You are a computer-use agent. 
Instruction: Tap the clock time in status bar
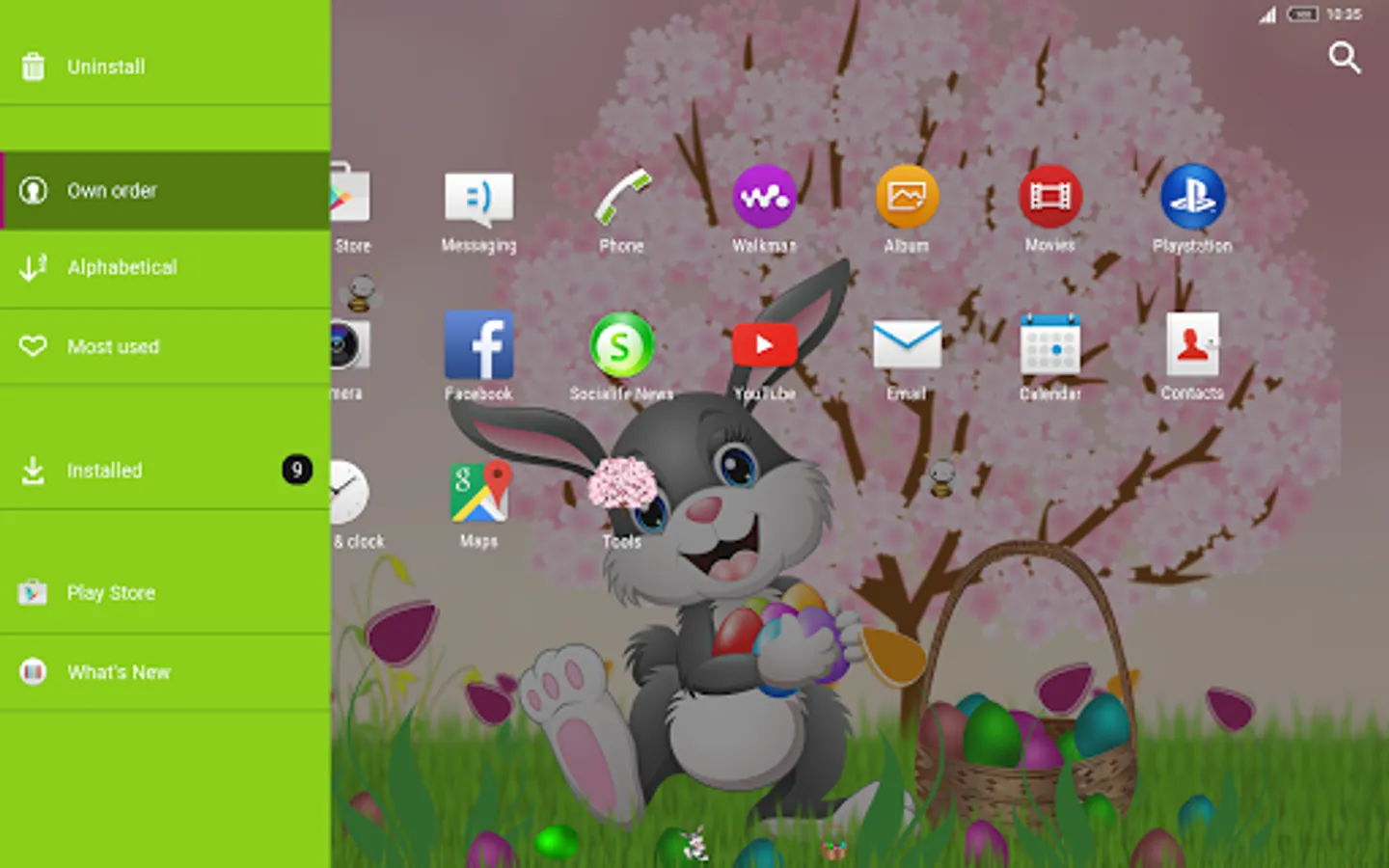(x=1344, y=14)
